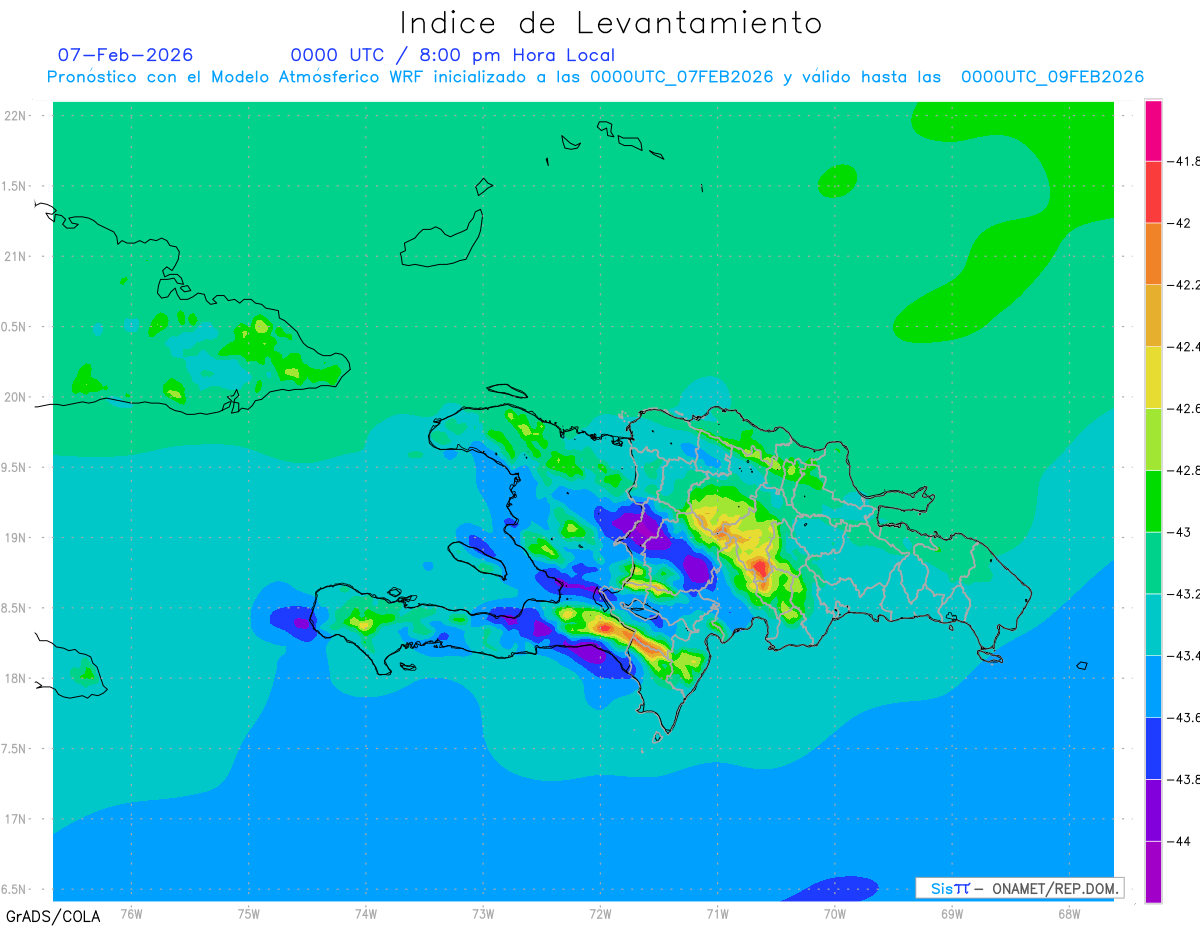The image size is (1200, 927).
Task: Click the "71W" longitude label
Action: [717, 914]
